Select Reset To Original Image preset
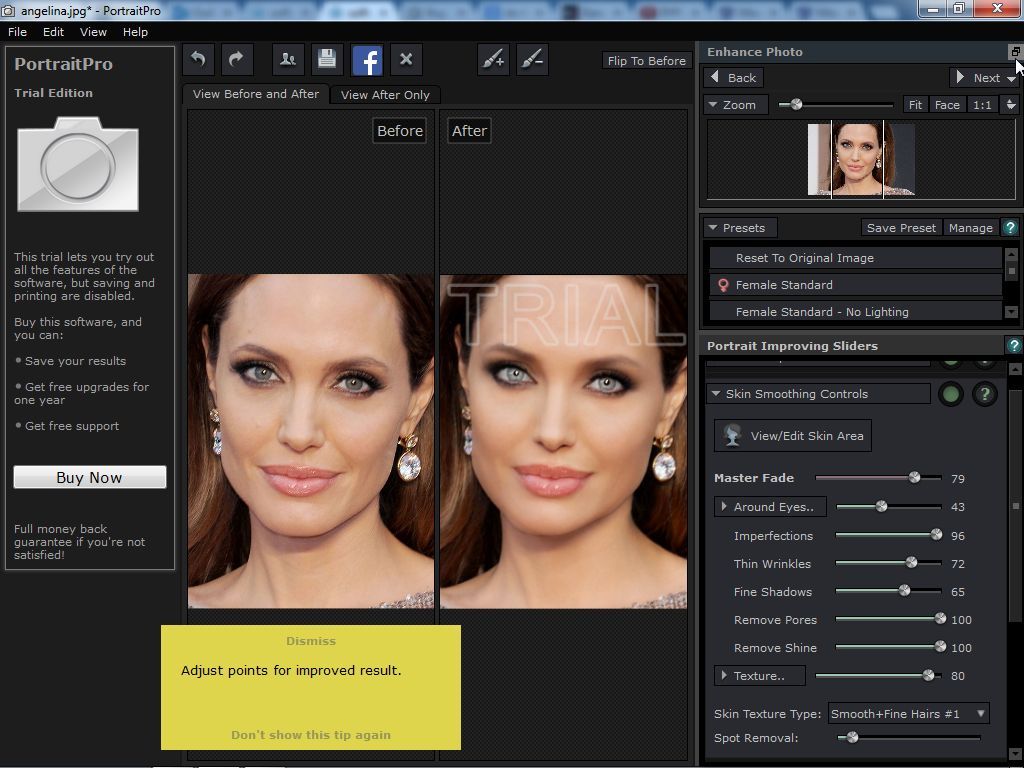The image size is (1024, 768). pyautogui.click(x=856, y=258)
